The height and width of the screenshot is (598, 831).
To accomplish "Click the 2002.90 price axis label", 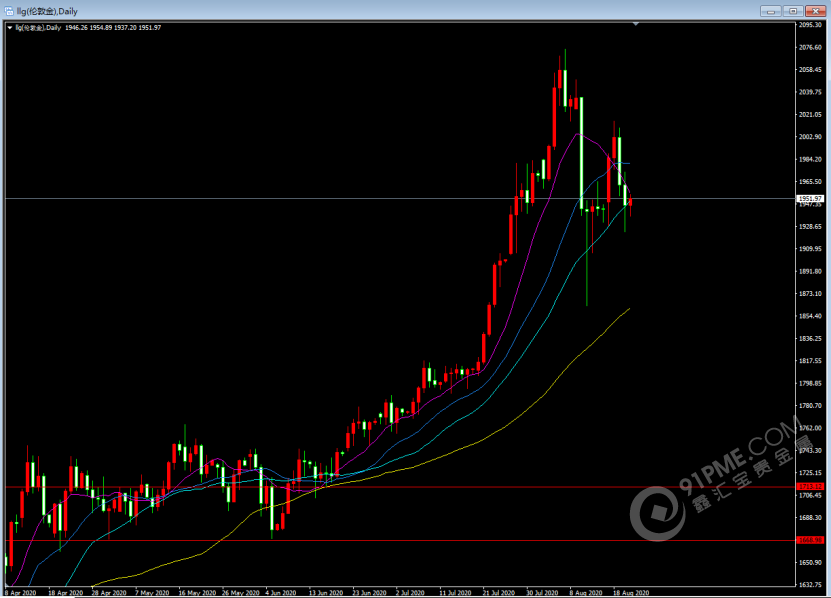I will pyautogui.click(x=810, y=137).
